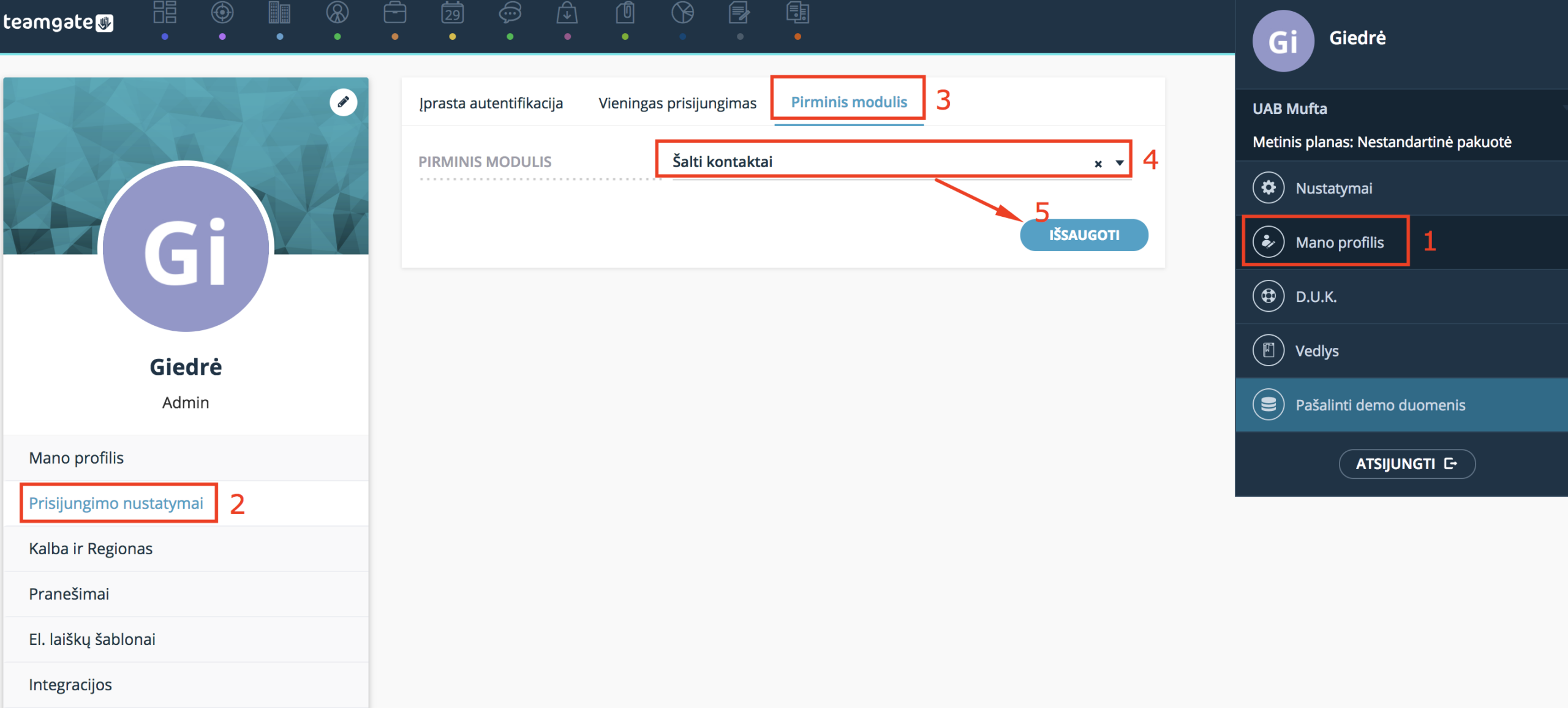Clear the Šalti kontaktai selection with x
The image size is (1568, 708).
pos(1098,164)
